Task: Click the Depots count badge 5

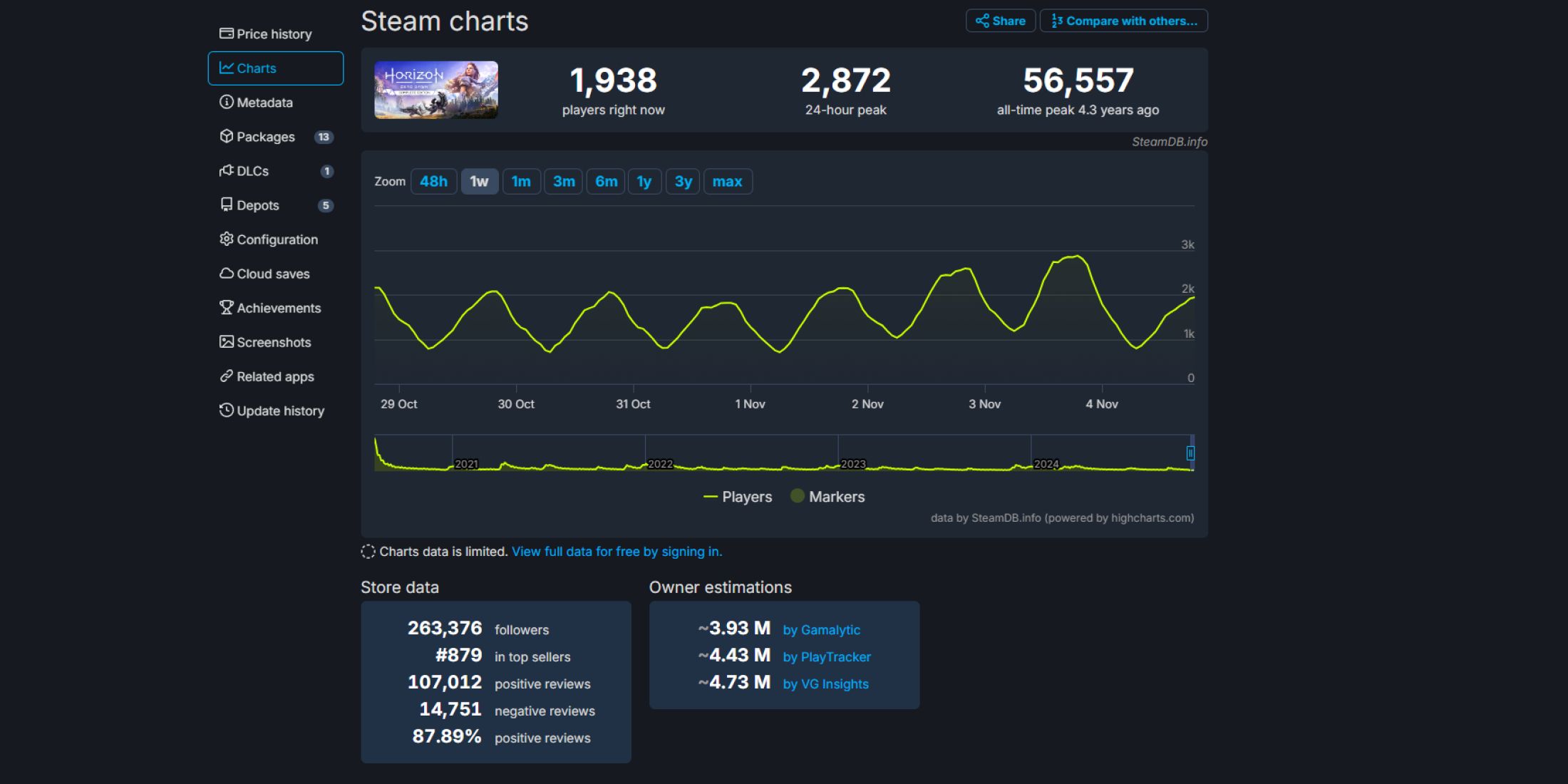Action: point(326,205)
